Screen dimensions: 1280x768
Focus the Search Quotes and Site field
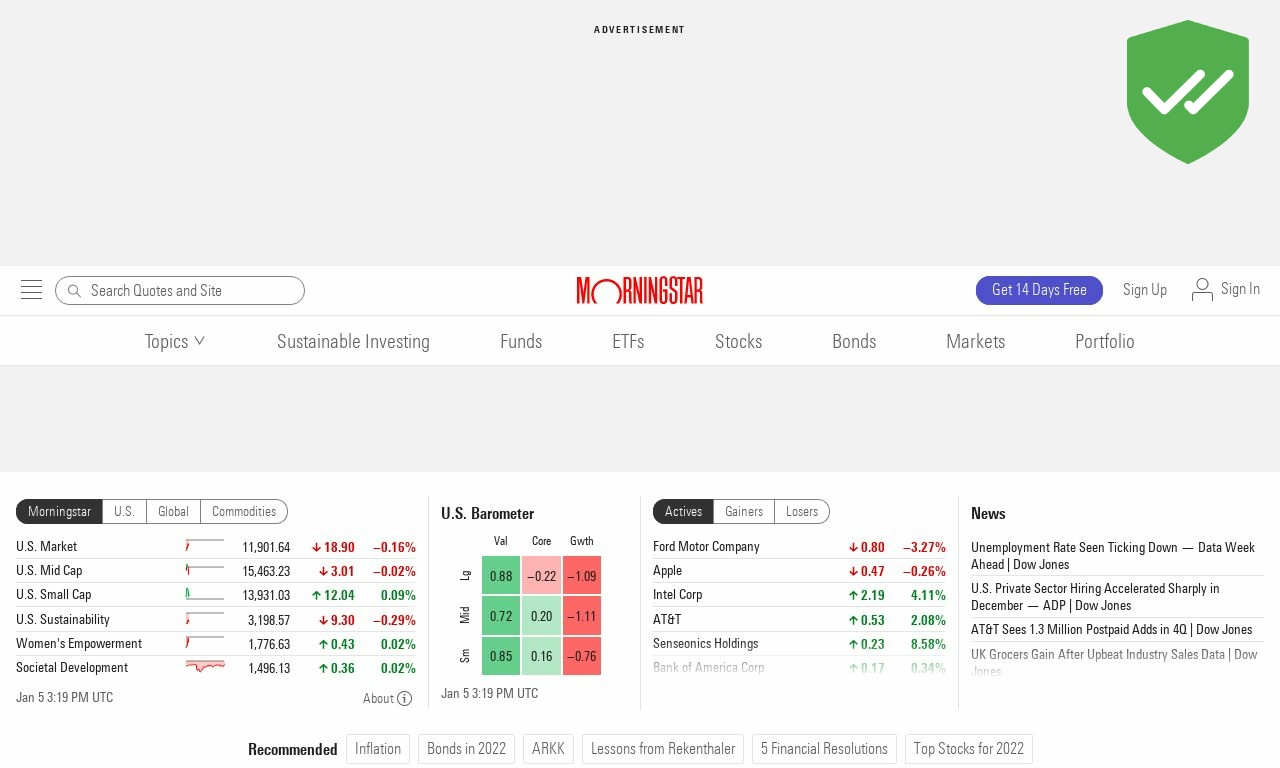[180, 290]
